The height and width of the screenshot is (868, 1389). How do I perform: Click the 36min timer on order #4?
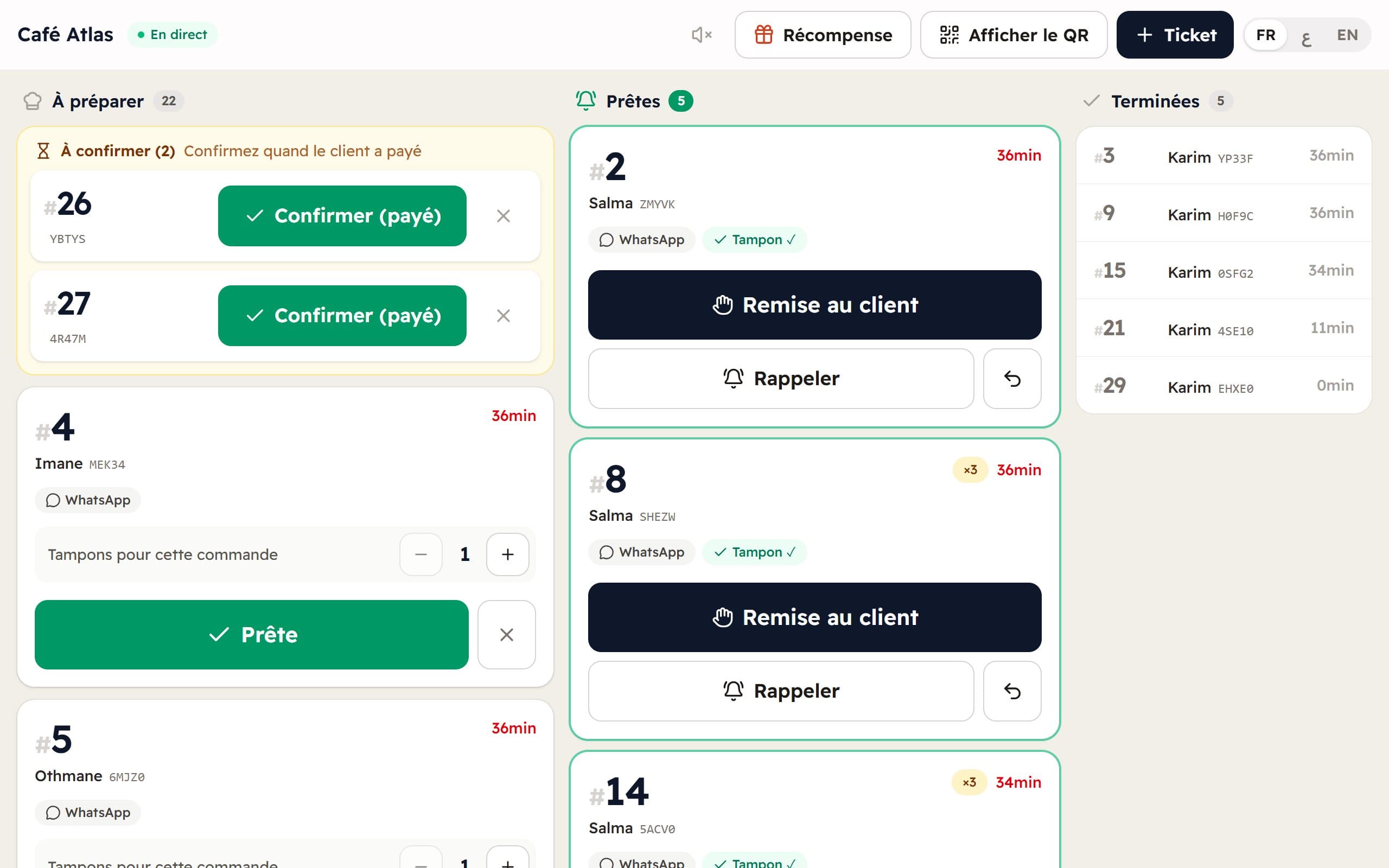514,416
